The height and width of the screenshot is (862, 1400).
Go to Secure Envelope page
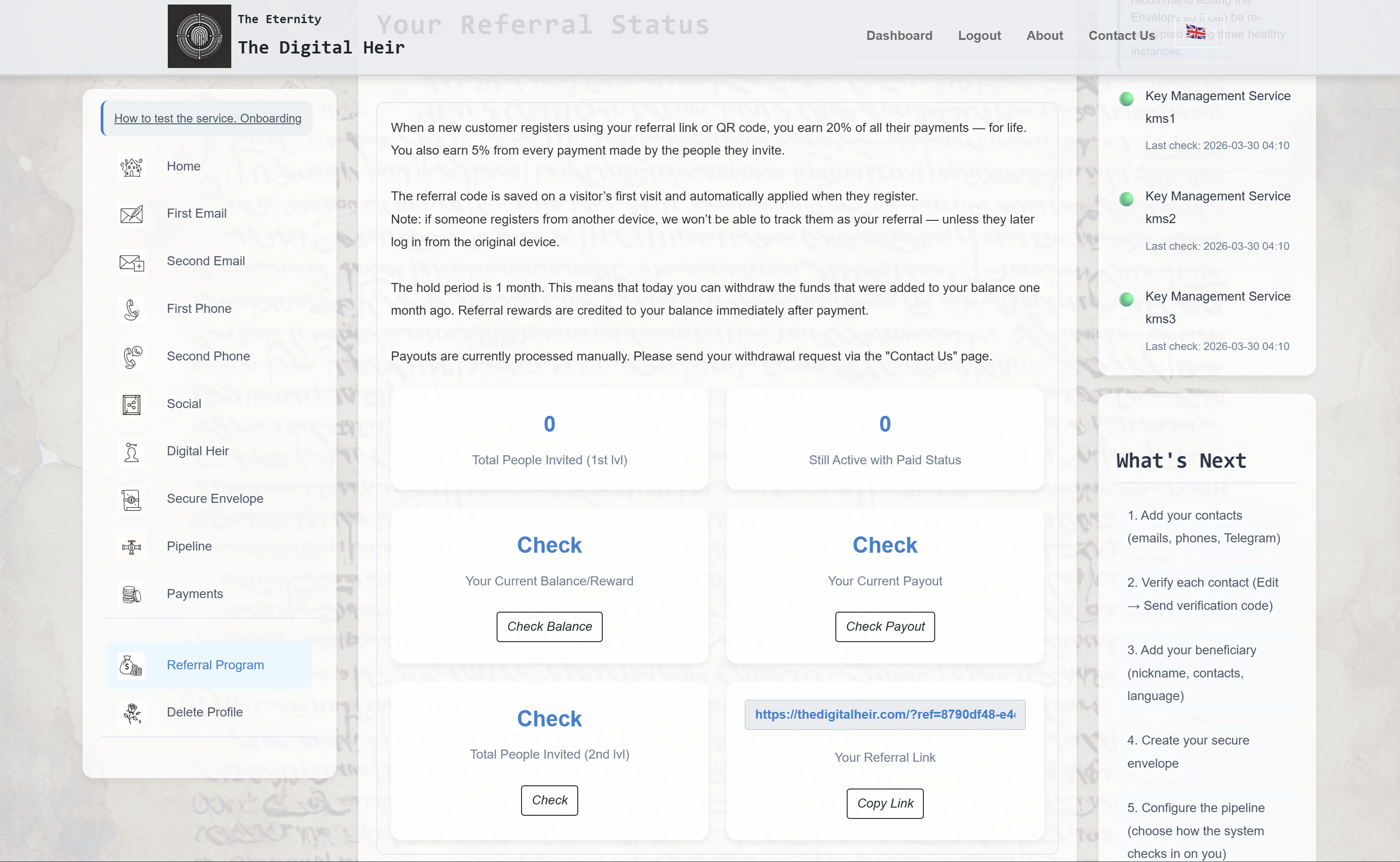pyautogui.click(x=209, y=499)
